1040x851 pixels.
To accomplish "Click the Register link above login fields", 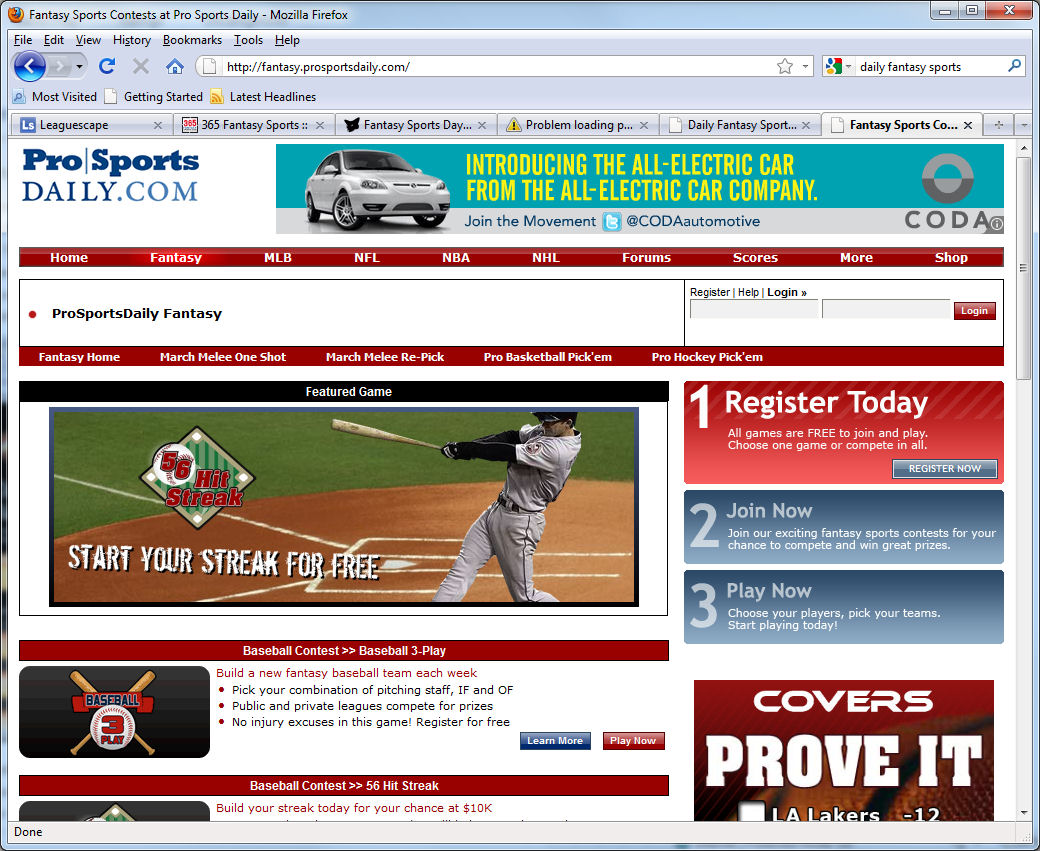I will [x=710, y=293].
